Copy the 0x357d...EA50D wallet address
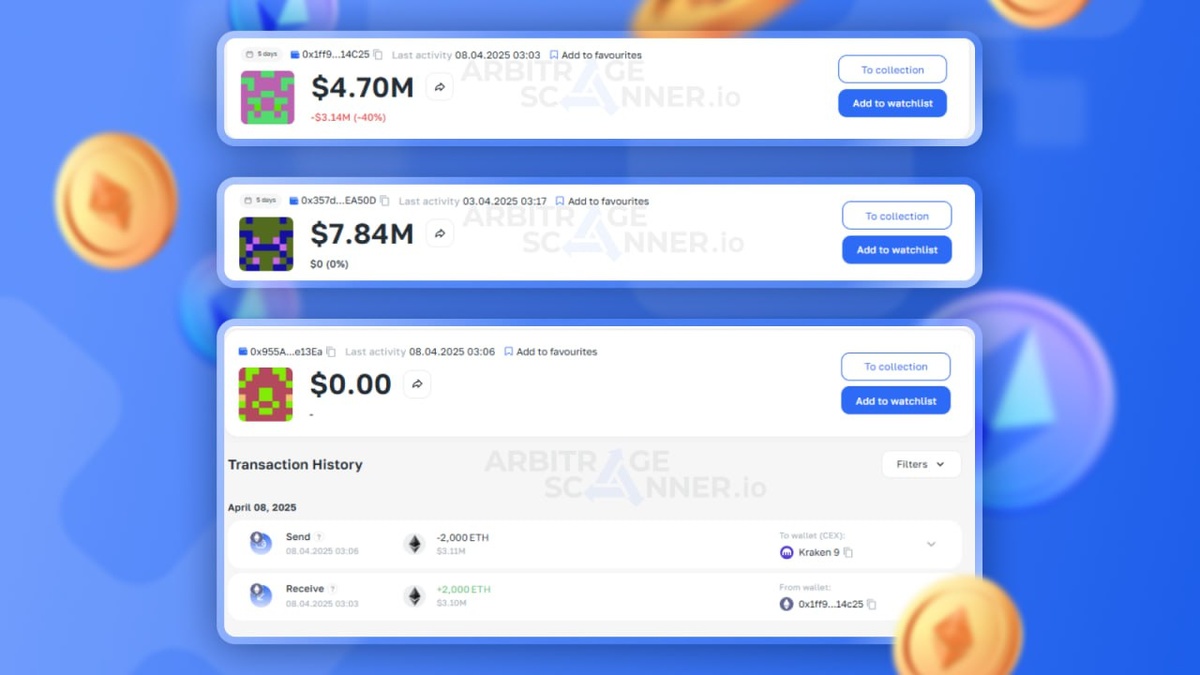The image size is (1200, 675). coord(385,201)
